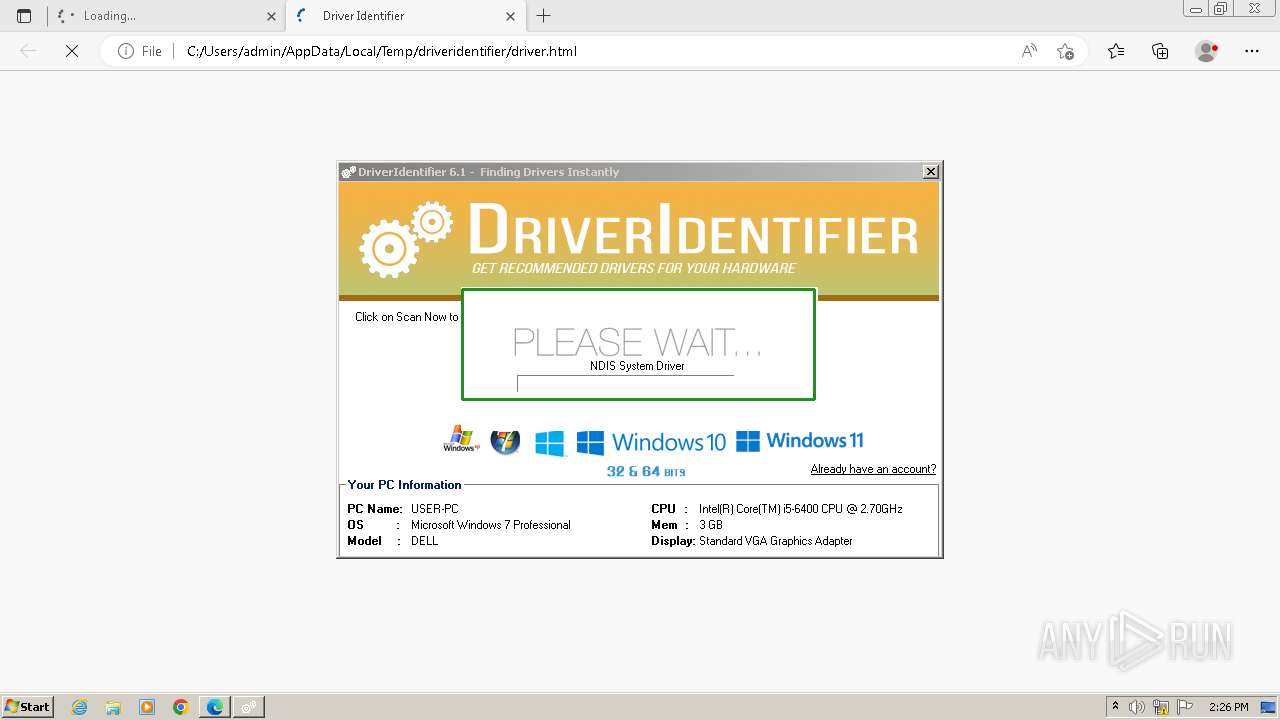Open the Collections panel
This screenshot has width=1280, height=720.
[1160, 51]
